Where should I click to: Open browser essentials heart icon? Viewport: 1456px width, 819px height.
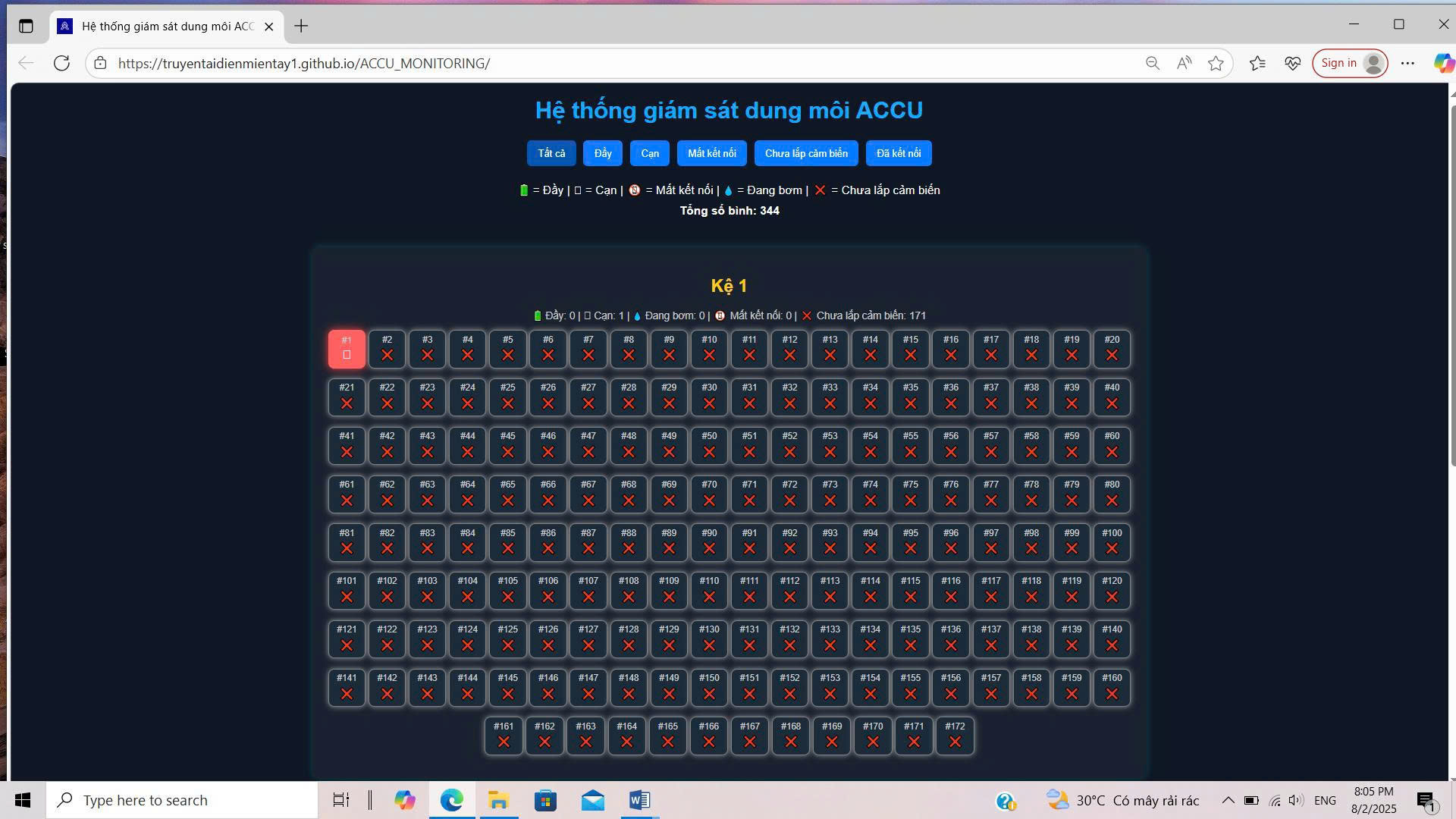tap(1293, 64)
